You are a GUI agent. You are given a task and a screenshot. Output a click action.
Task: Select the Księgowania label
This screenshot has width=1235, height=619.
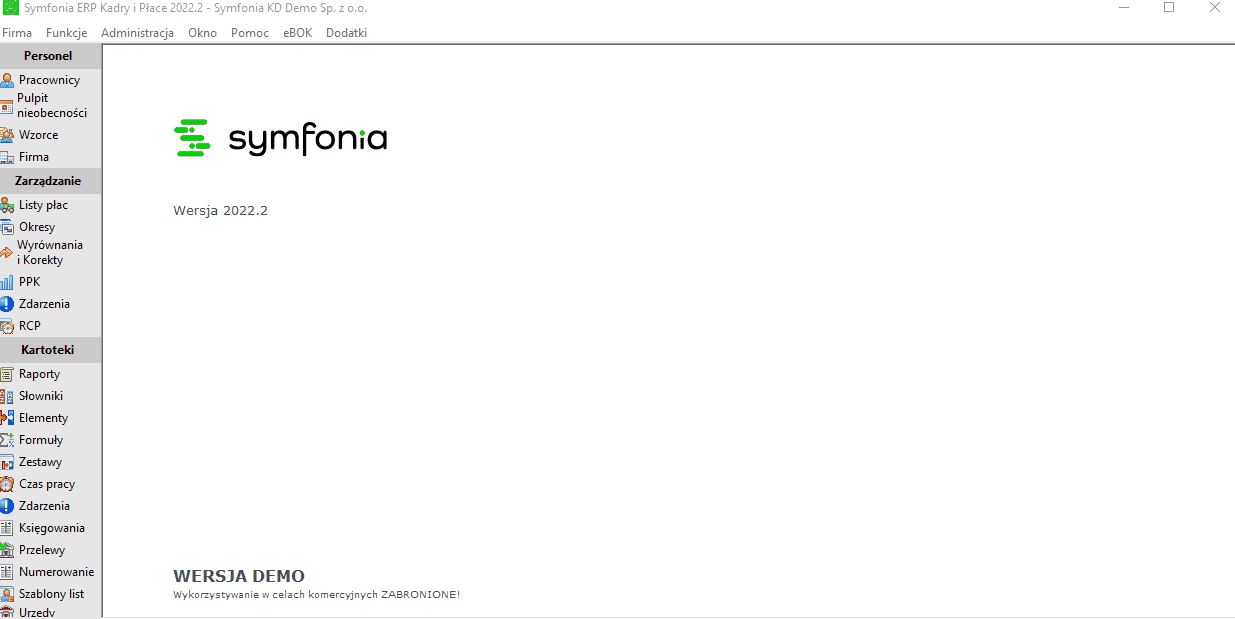pyautogui.click(x=52, y=528)
